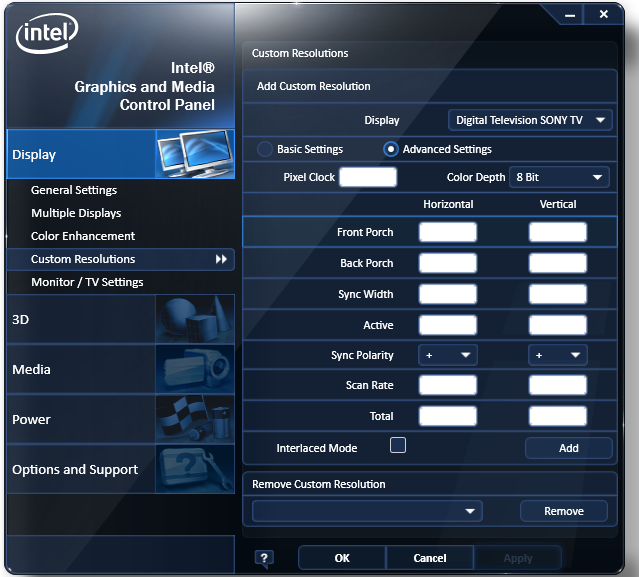Close the control panel window
This screenshot has width=639, height=577.
coord(604,15)
